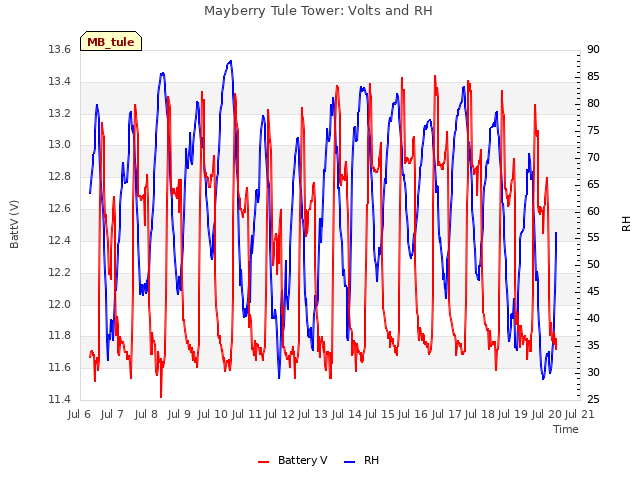Screen dimensions: 640x480
Task: Click the 55 tick on RH axis
Action: tap(593, 238)
